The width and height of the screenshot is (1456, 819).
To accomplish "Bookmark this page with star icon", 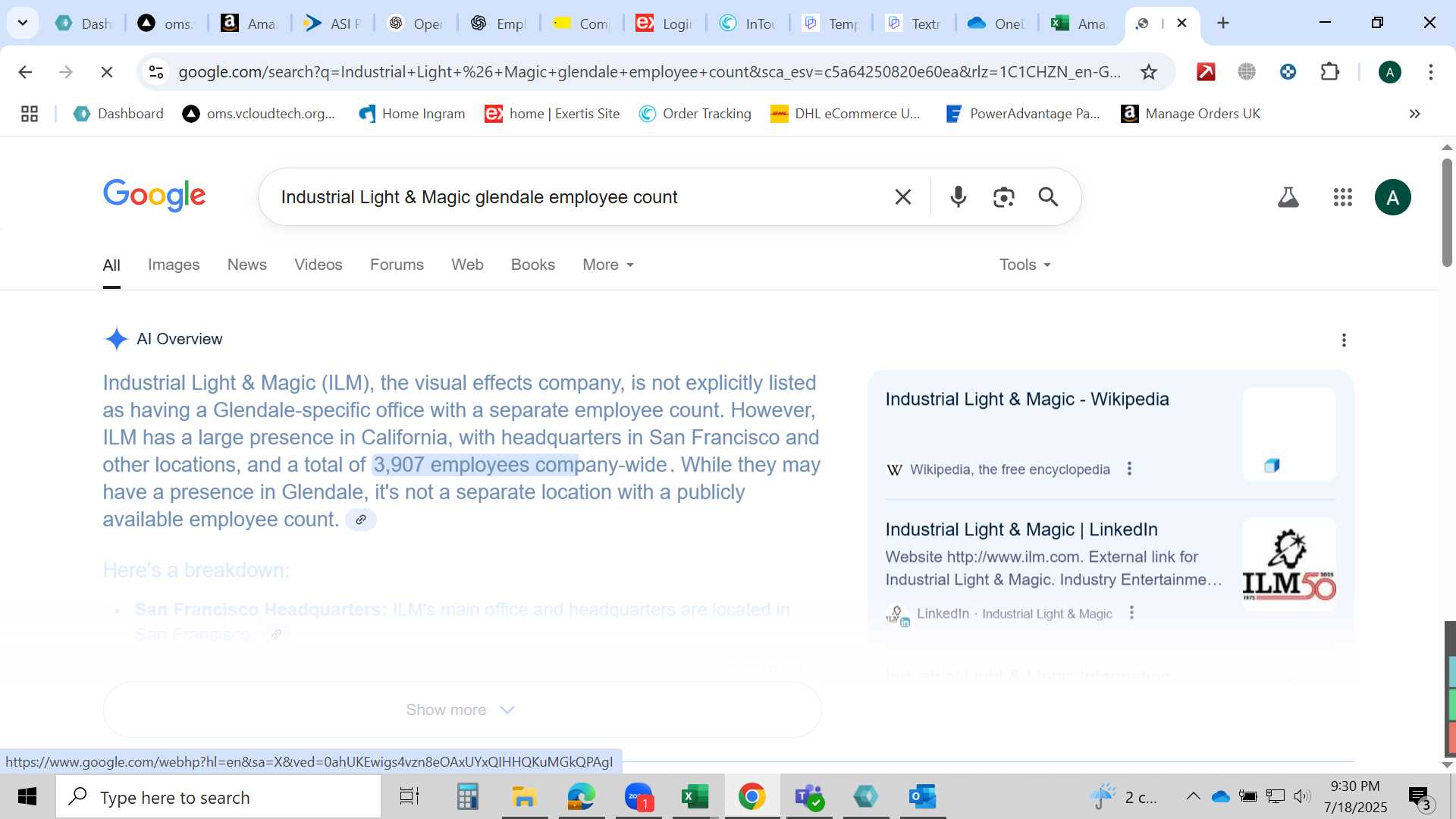I will click(1149, 72).
